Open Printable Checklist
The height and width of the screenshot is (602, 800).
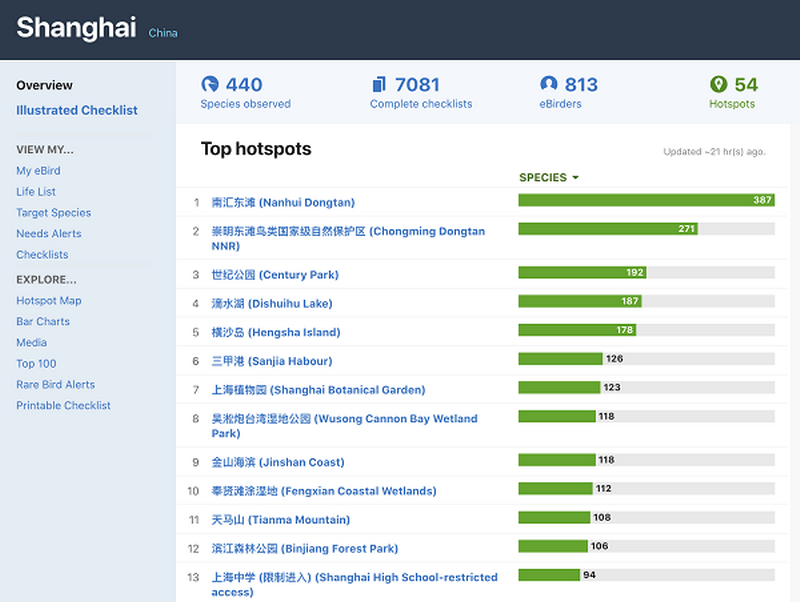63,405
